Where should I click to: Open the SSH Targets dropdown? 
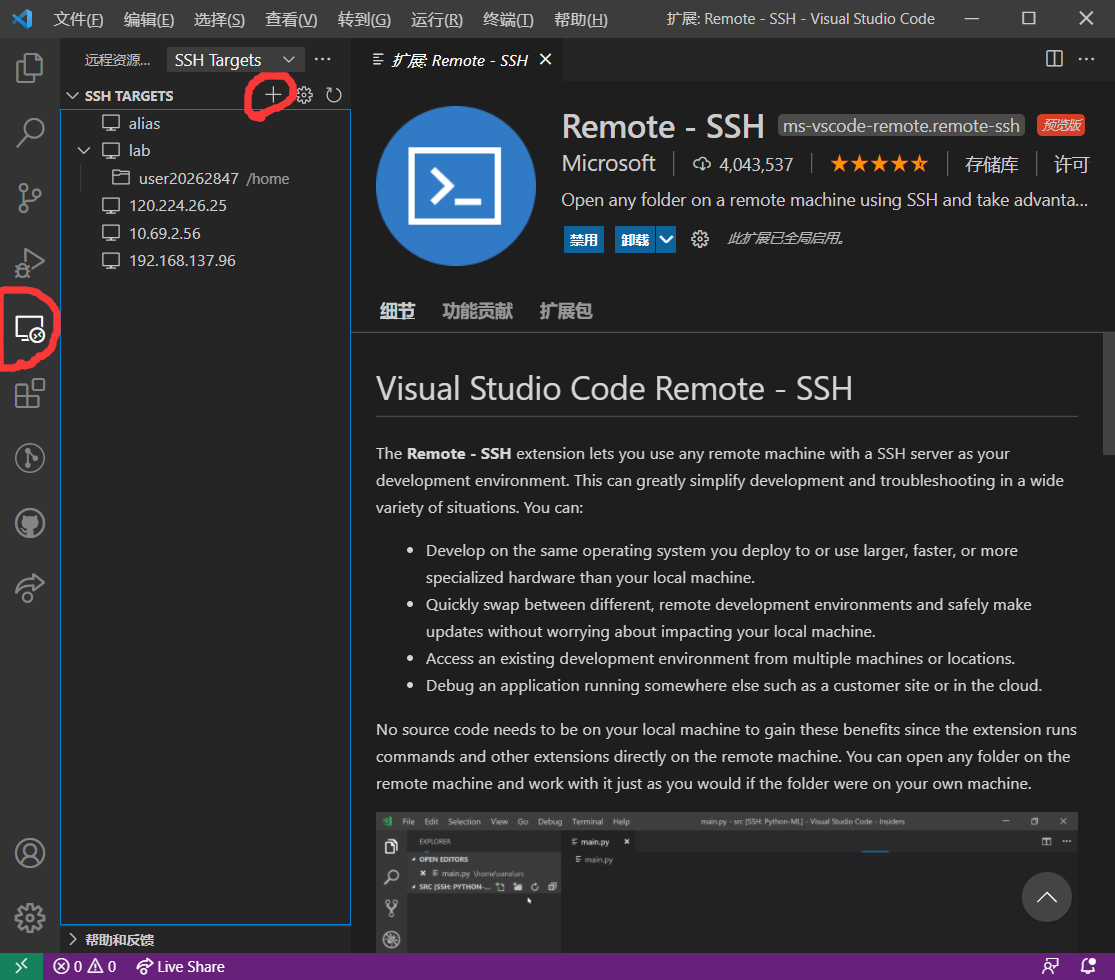coord(235,60)
